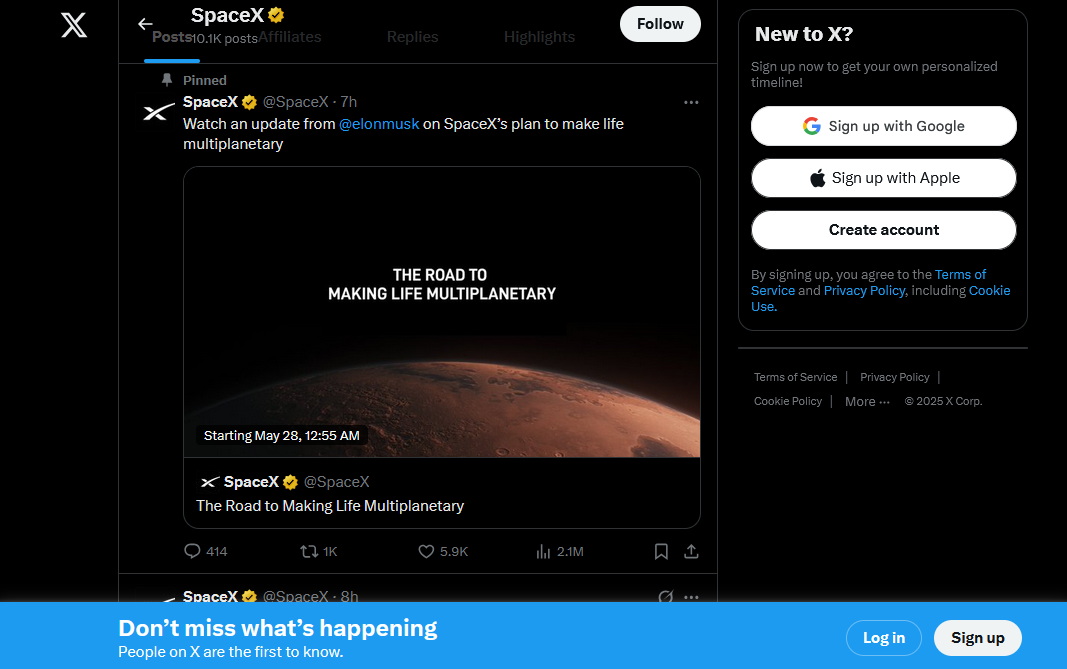Click the 'Don't miss what's happening' banner heading
The image size is (1067, 669).
pyautogui.click(x=278, y=628)
